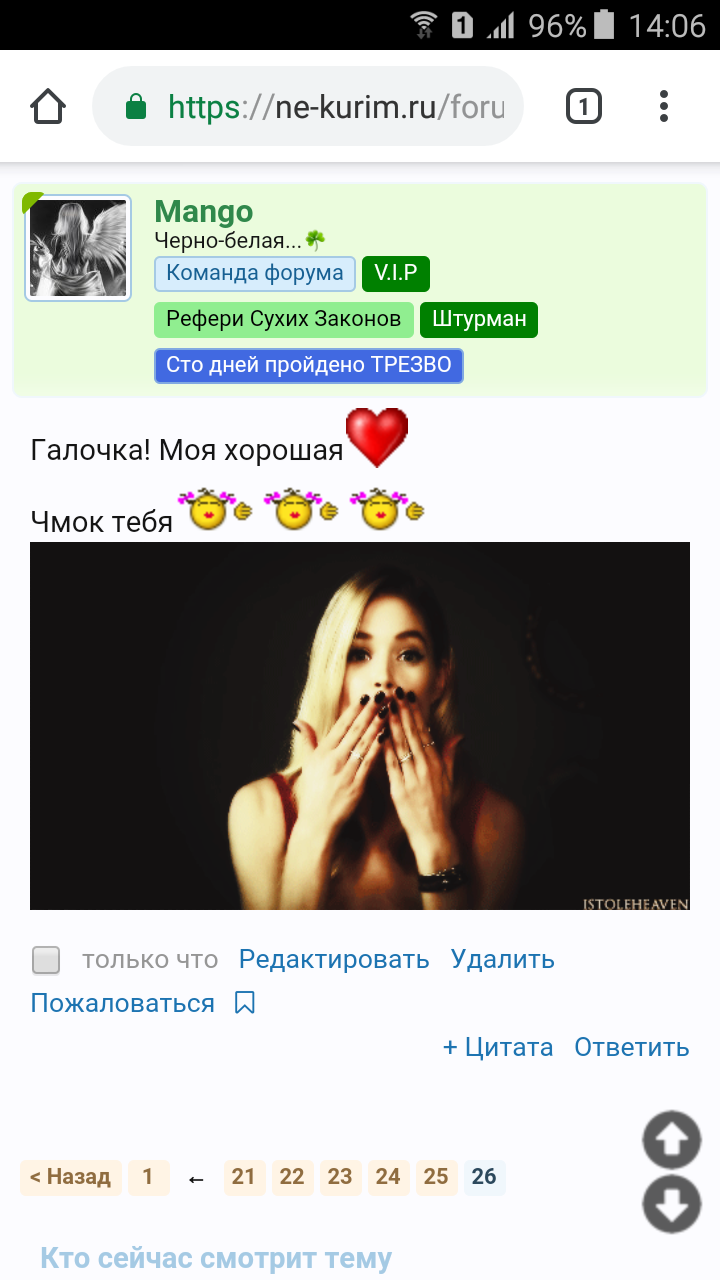
Task: Jump to page 1 in pagination
Action: pyautogui.click(x=148, y=1177)
